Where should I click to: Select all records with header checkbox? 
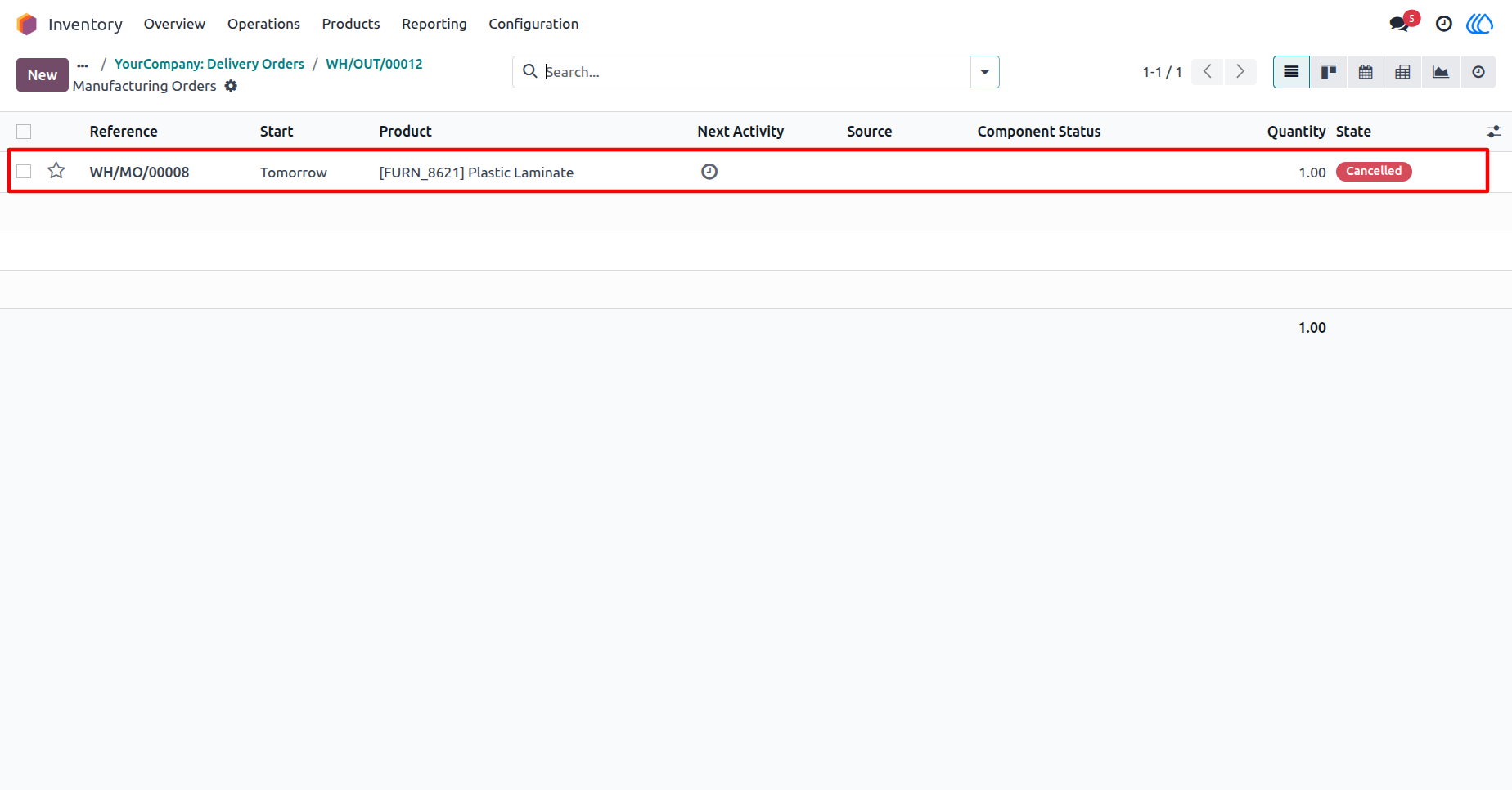pyautogui.click(x=24, y=132)
